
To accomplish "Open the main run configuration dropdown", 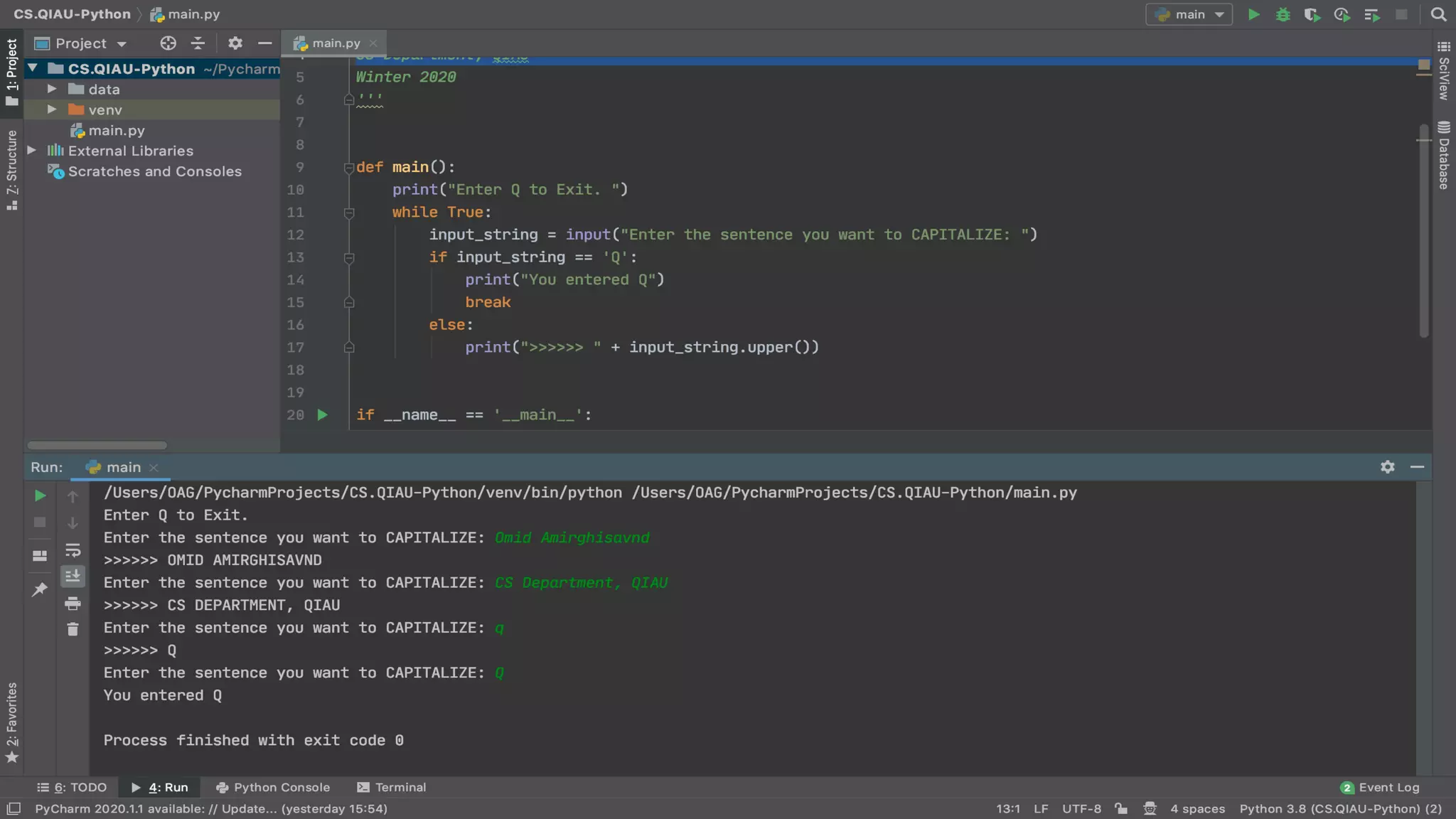I will pos(1189,14).
